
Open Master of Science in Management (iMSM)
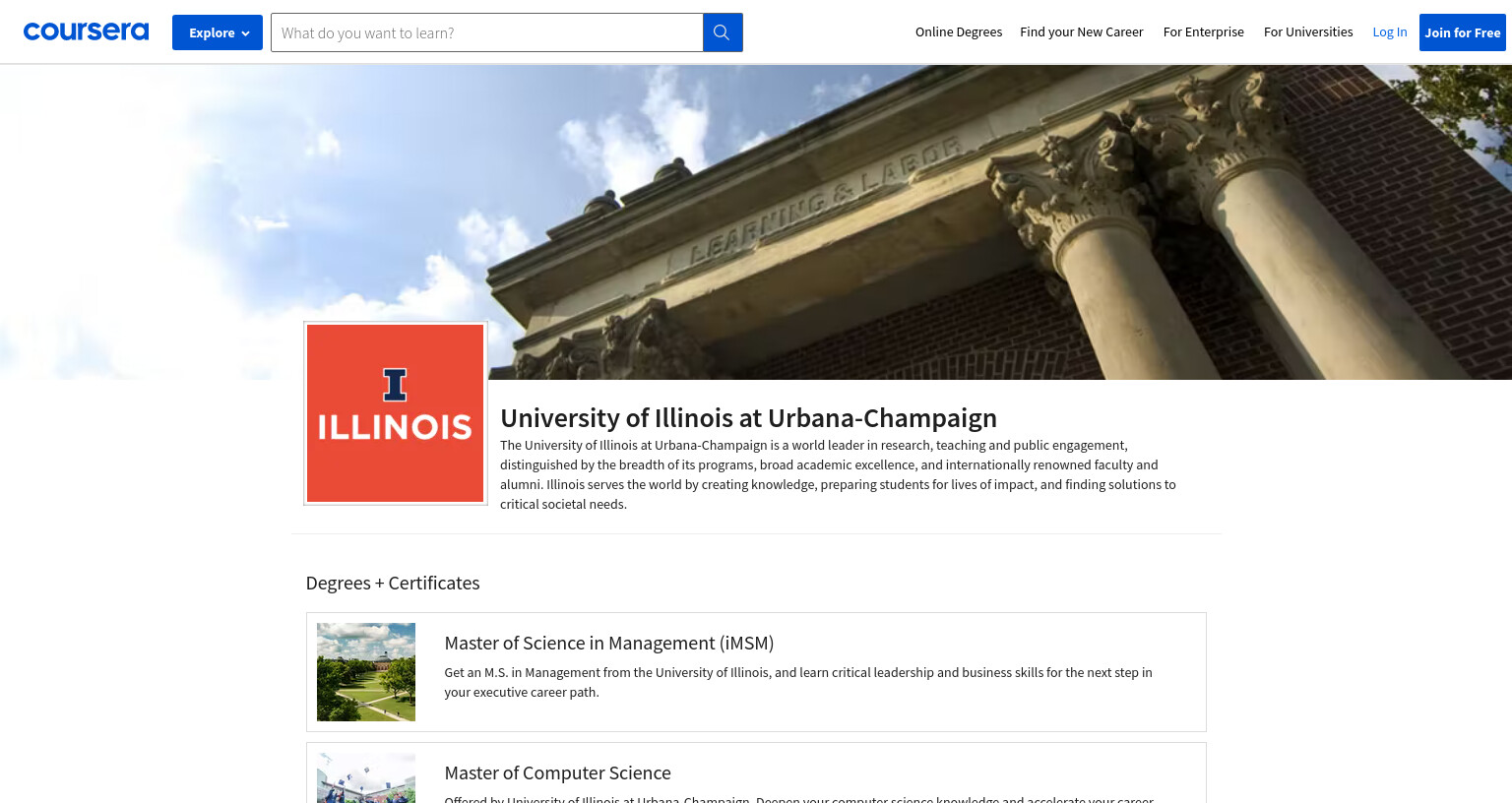(609, 643)
